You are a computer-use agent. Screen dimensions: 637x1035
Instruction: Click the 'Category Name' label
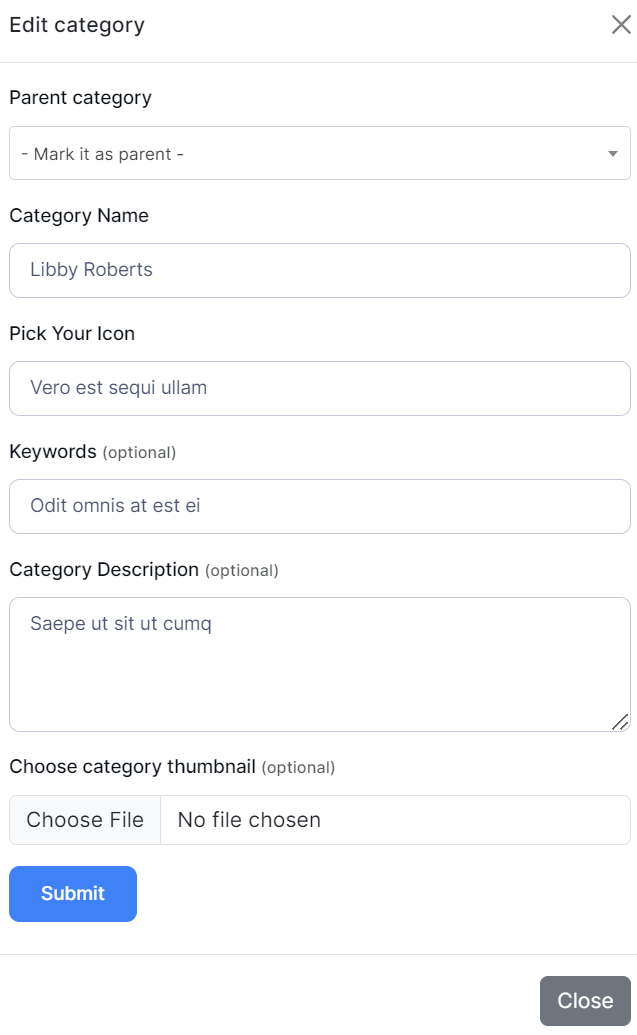coord(79,216)
